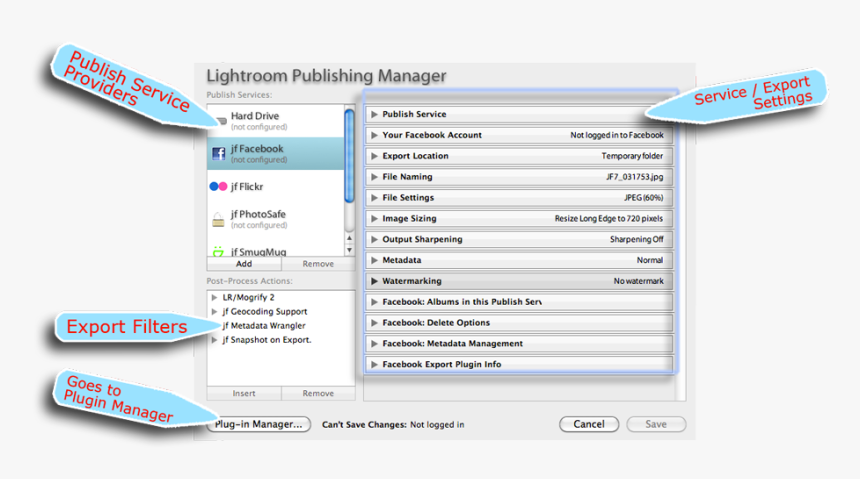Screen dimensions: 860x479
Task: Click the 'Sharpening Off' value
Action: click(637, 239)
